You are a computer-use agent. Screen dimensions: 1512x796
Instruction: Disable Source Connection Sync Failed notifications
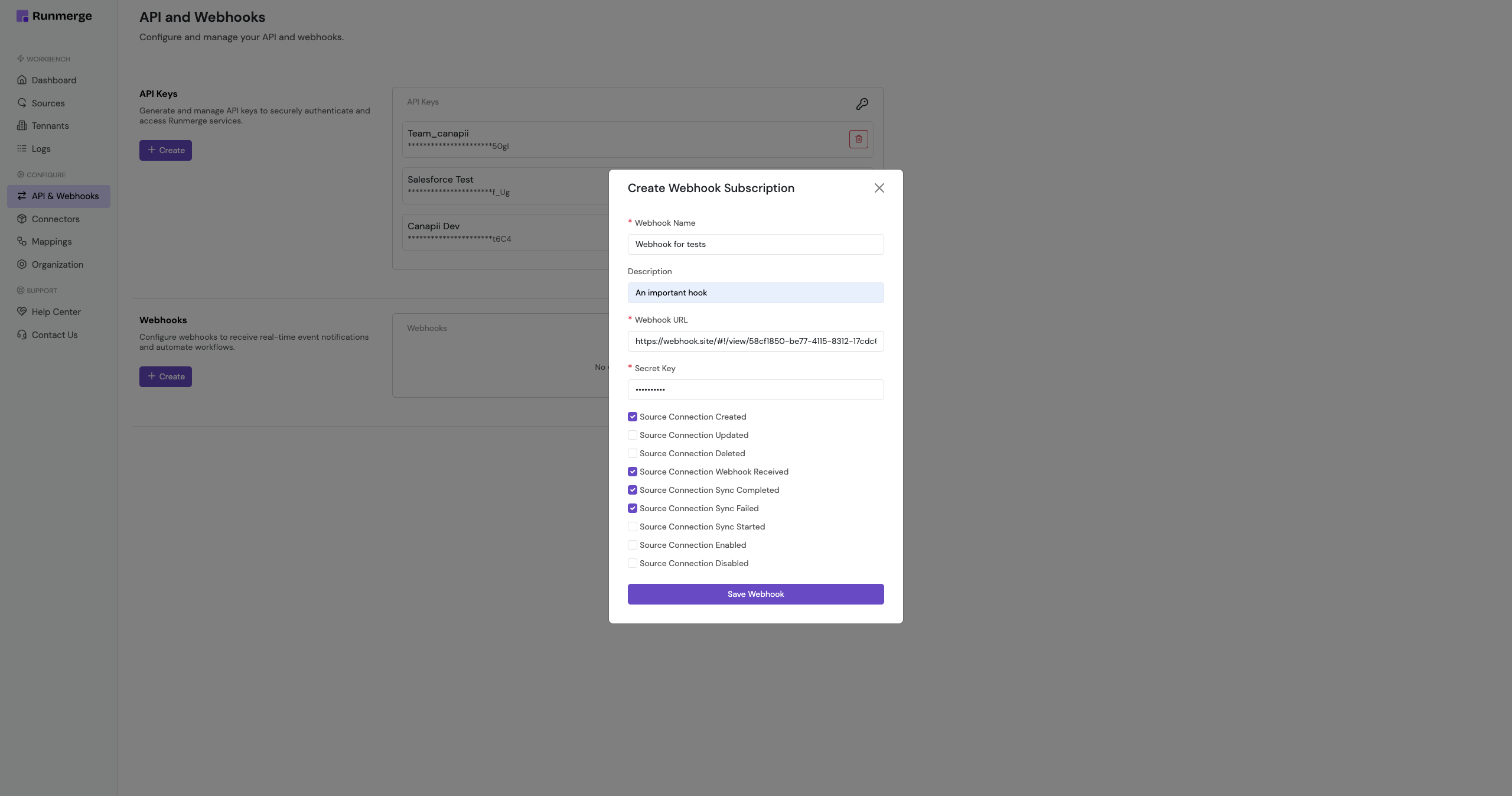point(632,508)
